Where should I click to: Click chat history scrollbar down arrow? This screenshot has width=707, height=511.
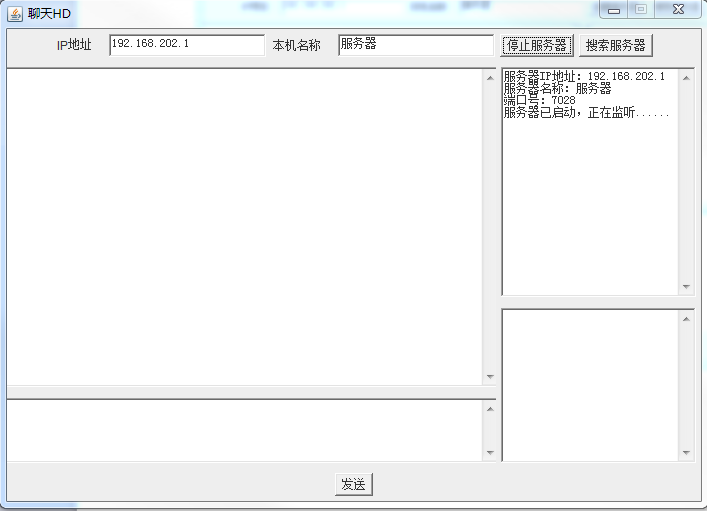[490, 377]
